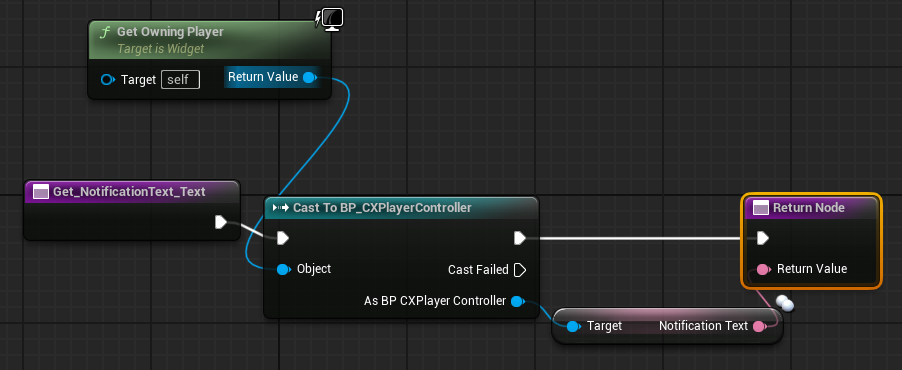Viewport: 902px width, 370px height.
Task: Click the Notification Text label on getter node
Action: point(703,326)
